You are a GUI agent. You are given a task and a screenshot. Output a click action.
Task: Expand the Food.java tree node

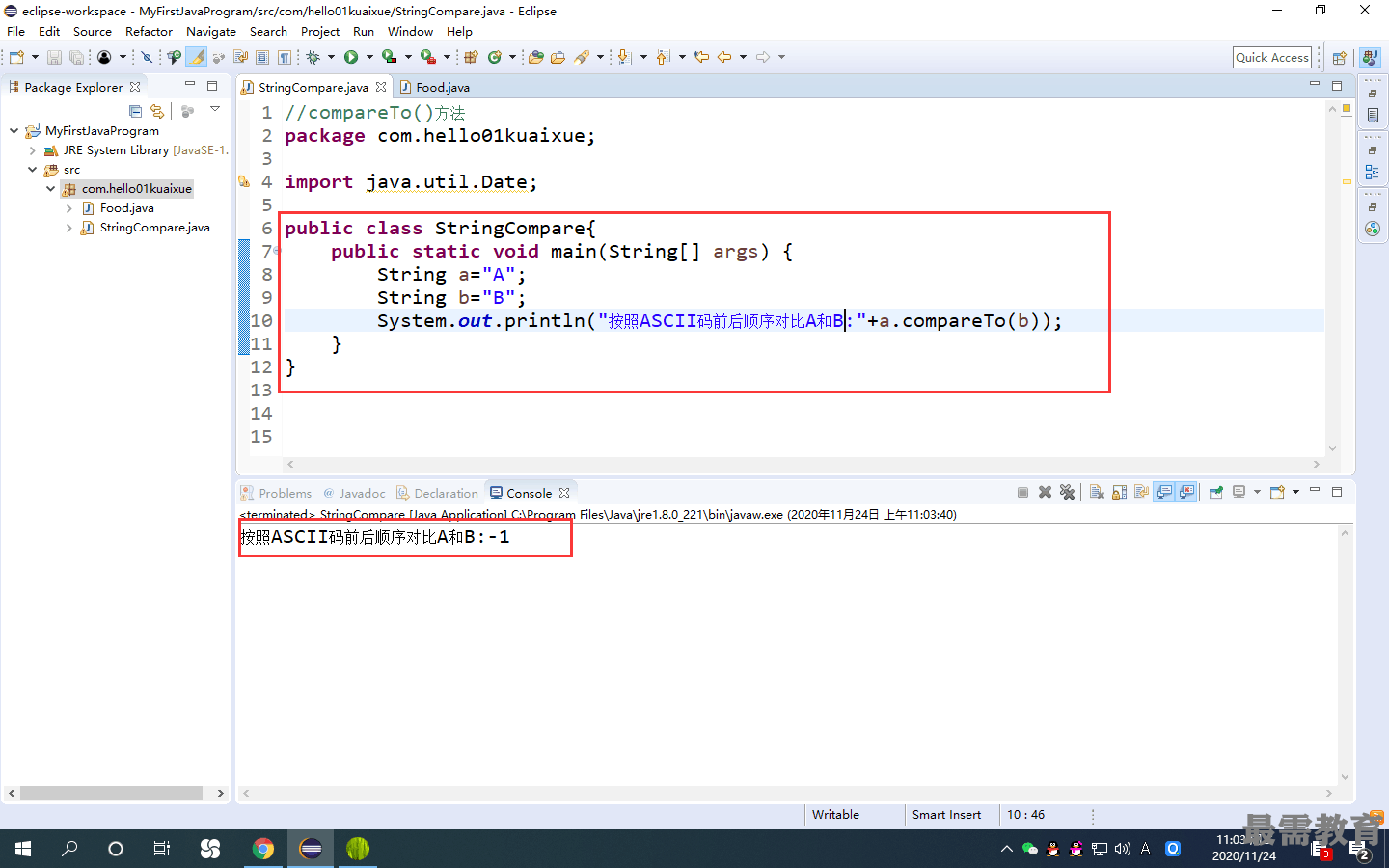point(68,208)
